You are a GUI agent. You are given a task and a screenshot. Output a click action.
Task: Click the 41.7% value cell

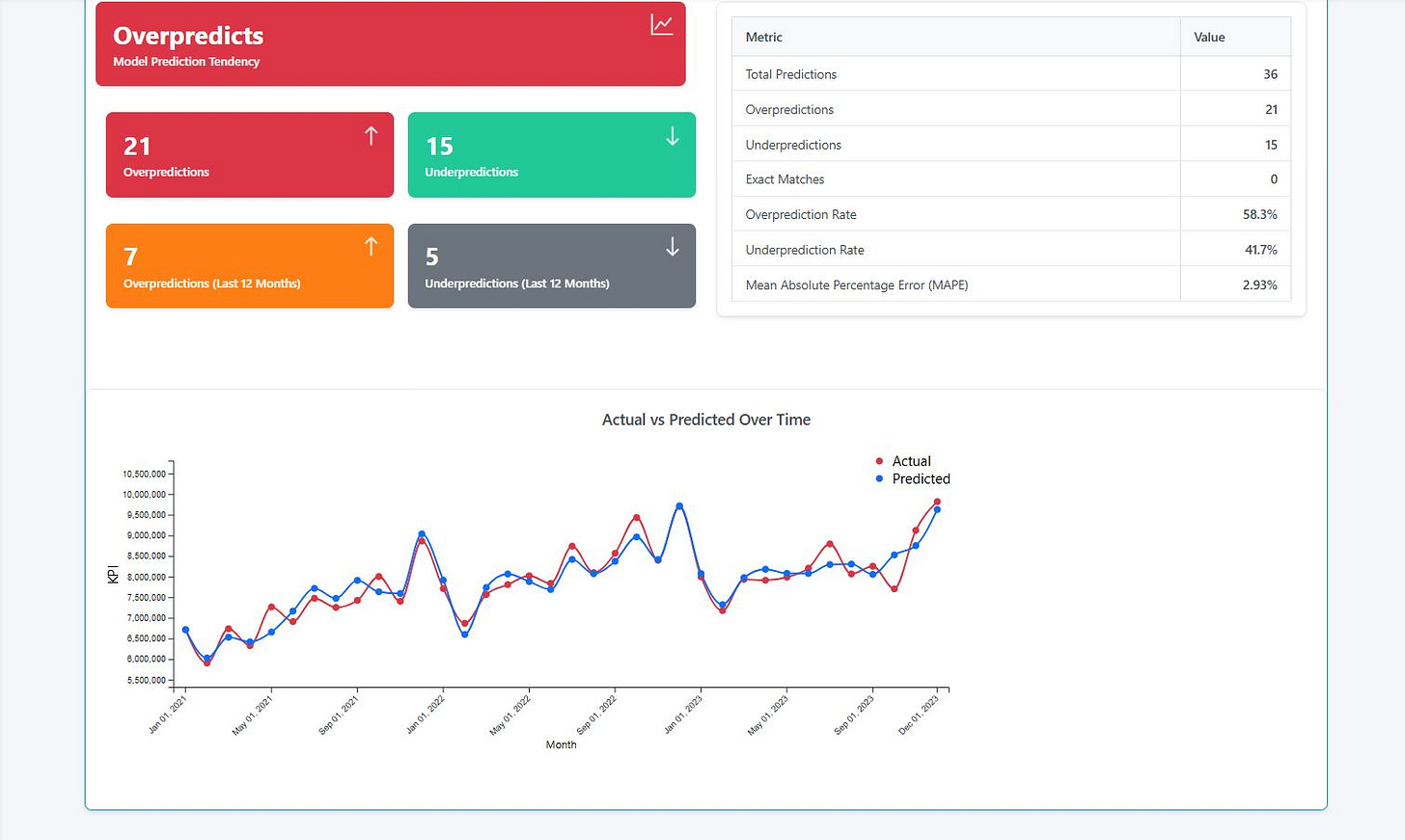1236,250
